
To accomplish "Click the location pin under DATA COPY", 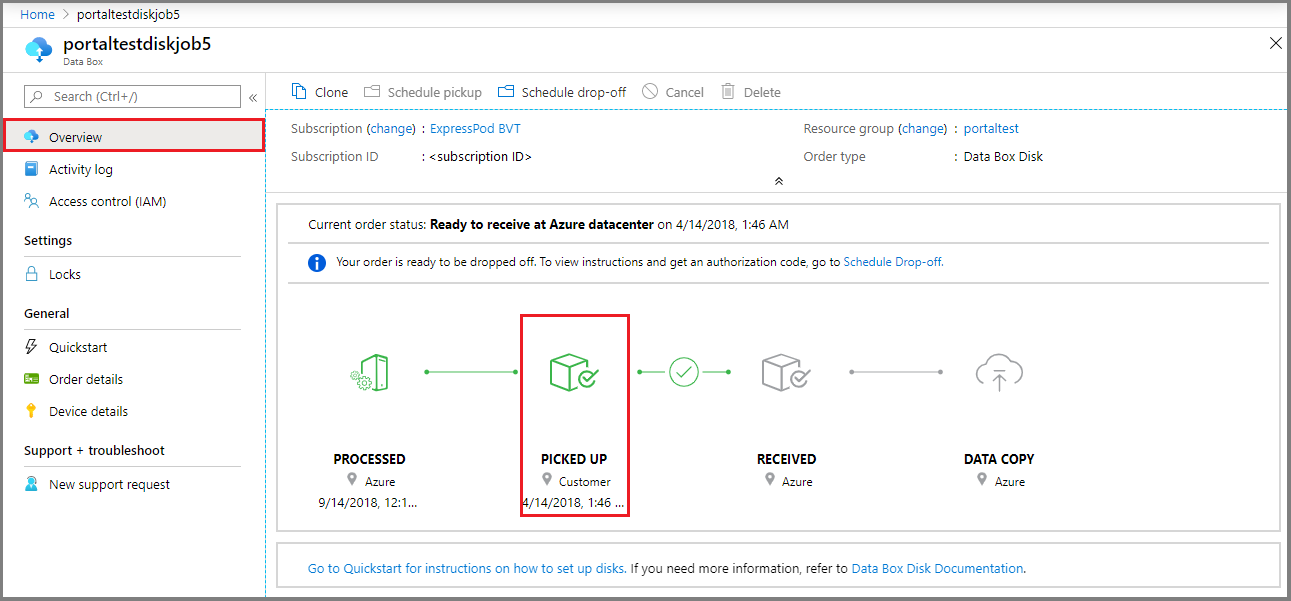I will [982, 481].
